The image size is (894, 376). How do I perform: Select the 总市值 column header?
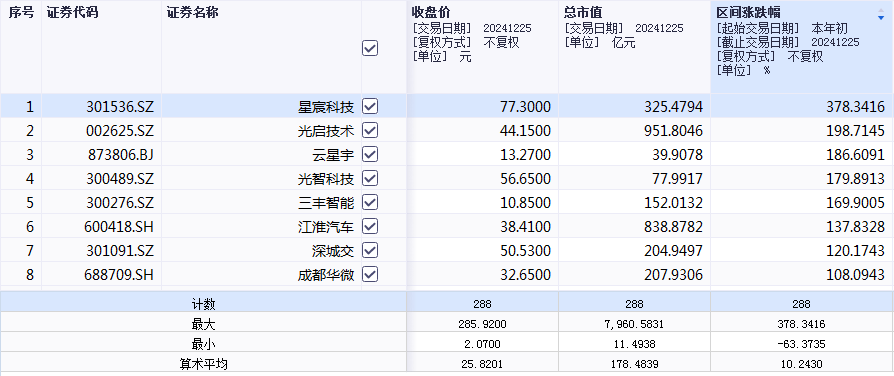pos(583,13)
